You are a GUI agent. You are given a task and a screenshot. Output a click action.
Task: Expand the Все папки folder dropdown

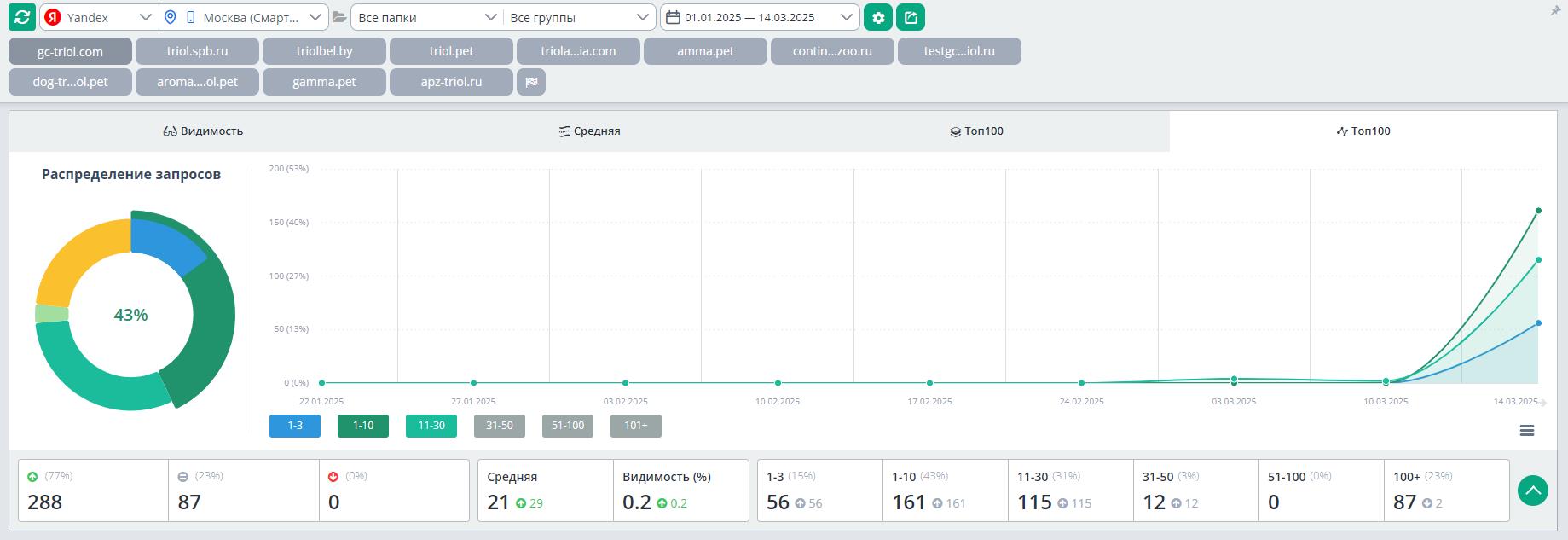click(x=426, y=17)
